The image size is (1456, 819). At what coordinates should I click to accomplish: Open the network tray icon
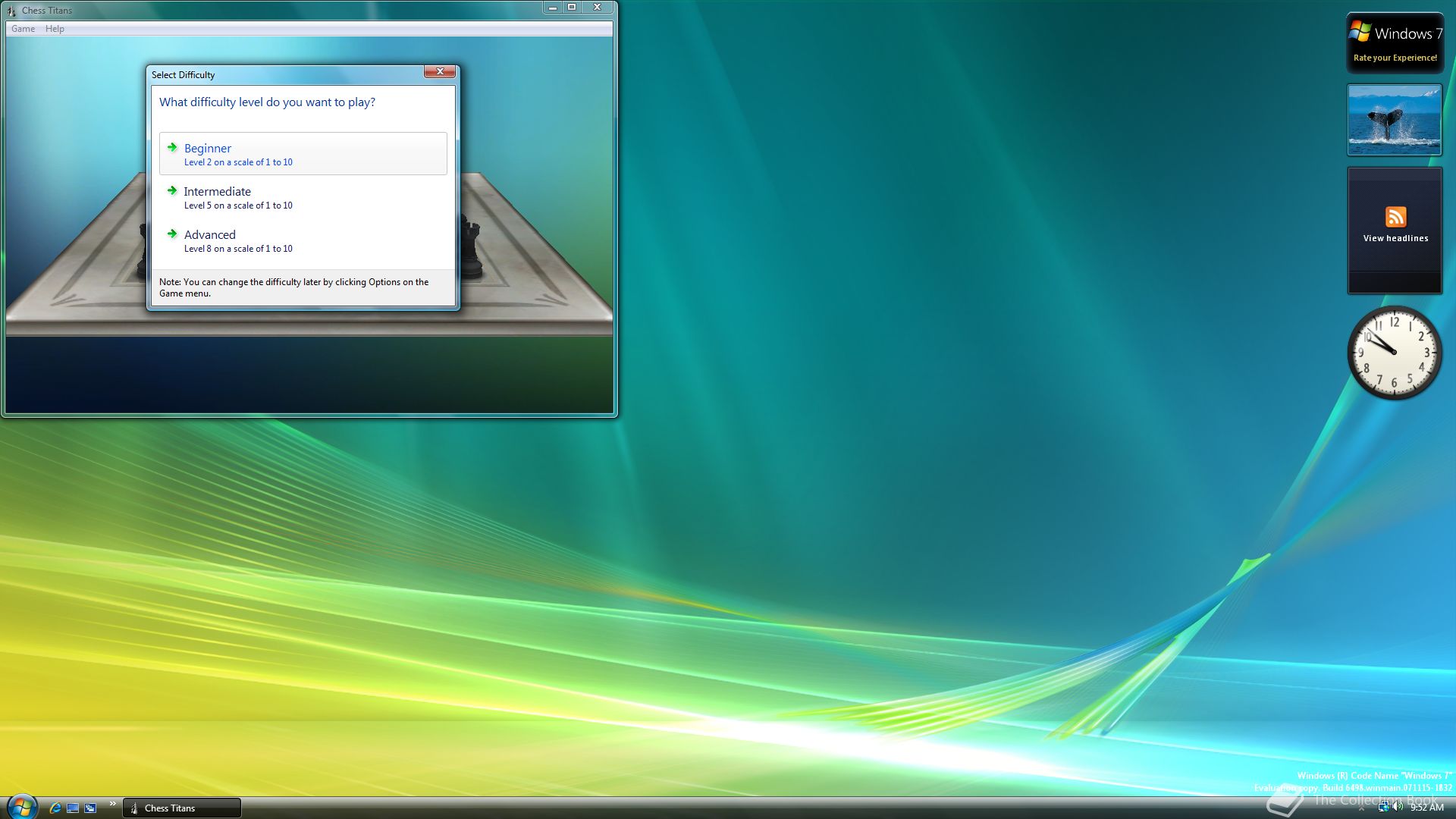pos(1383,807)
